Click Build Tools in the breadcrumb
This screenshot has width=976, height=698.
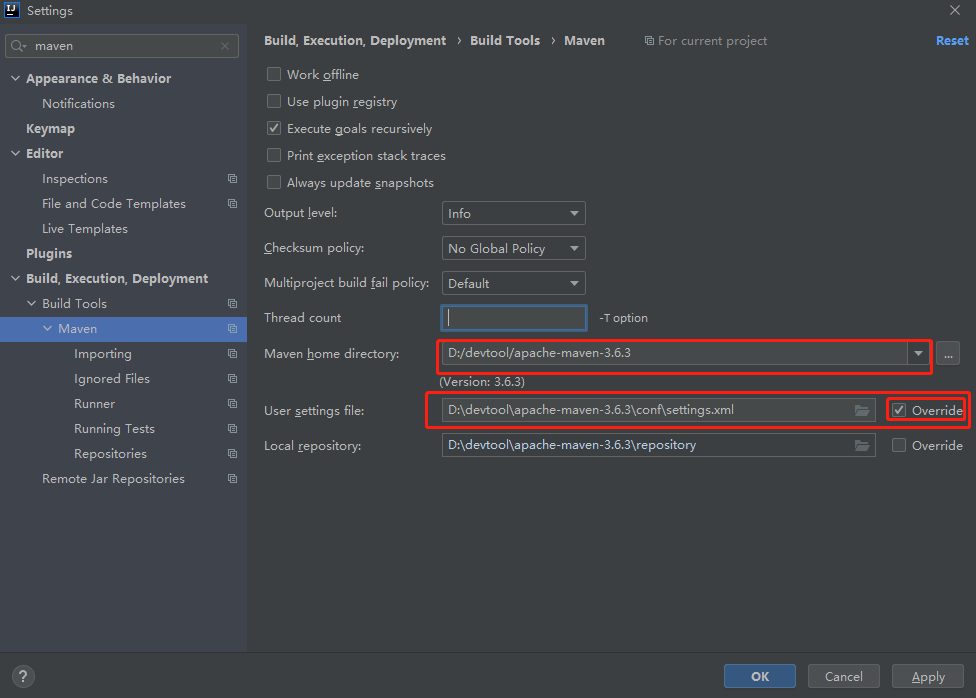pos(505,40)
